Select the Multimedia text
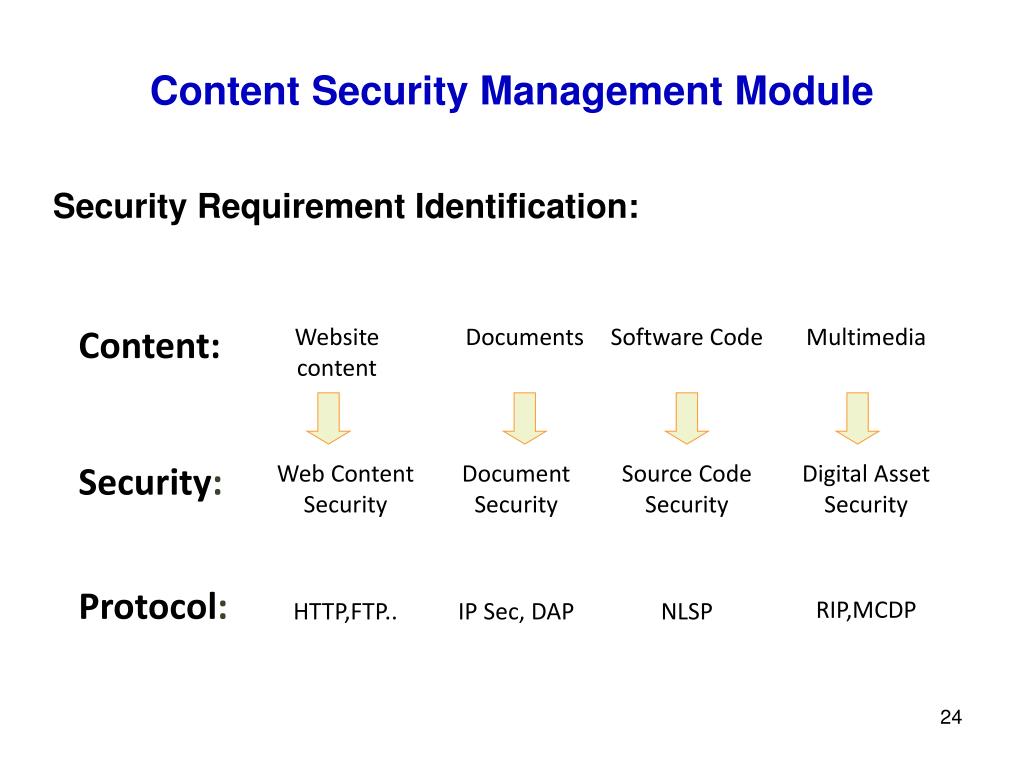The height and width of the screenshot is (768, 1024). coord(866,338)
